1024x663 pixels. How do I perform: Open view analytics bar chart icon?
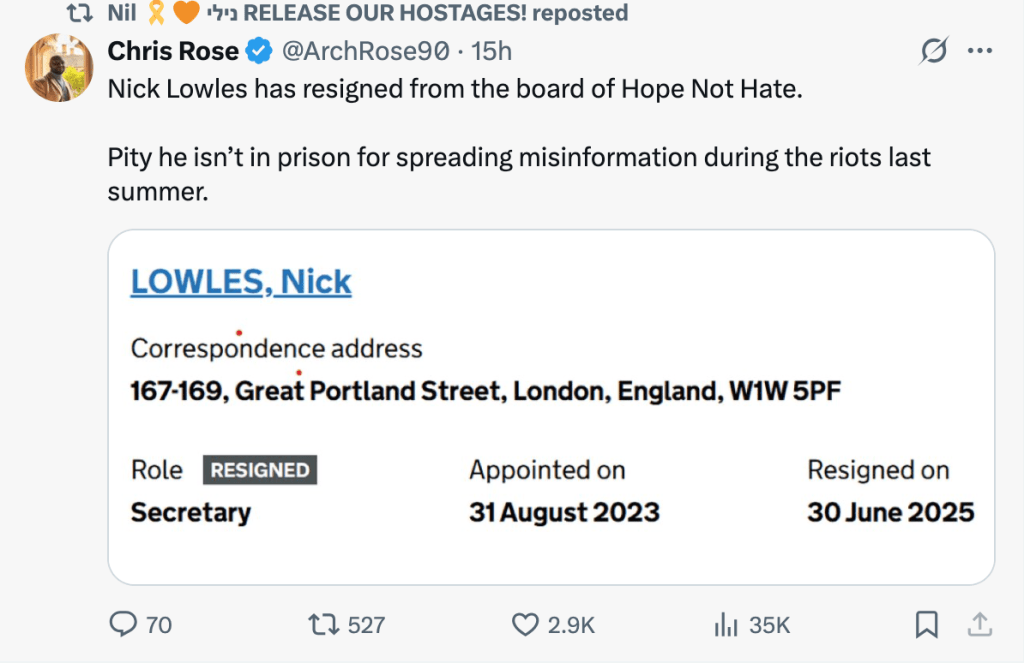coord(725,625)
